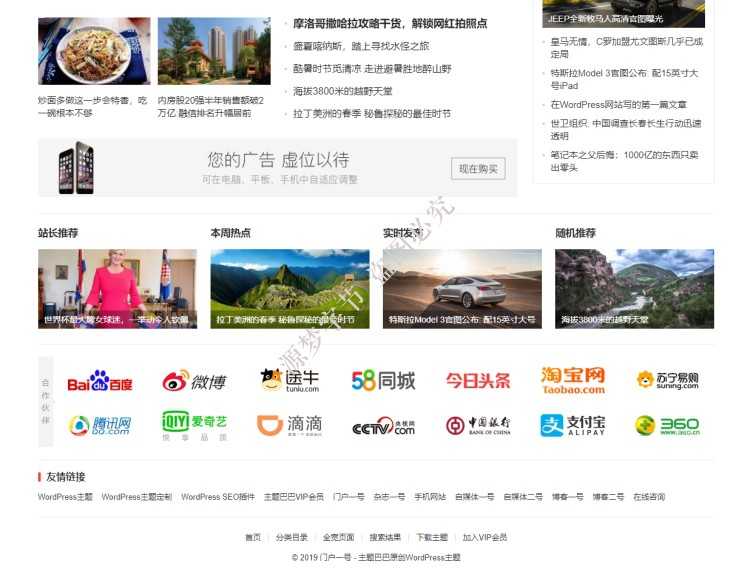
Task: Go to 首页 in footer menu
Action: 253,537
